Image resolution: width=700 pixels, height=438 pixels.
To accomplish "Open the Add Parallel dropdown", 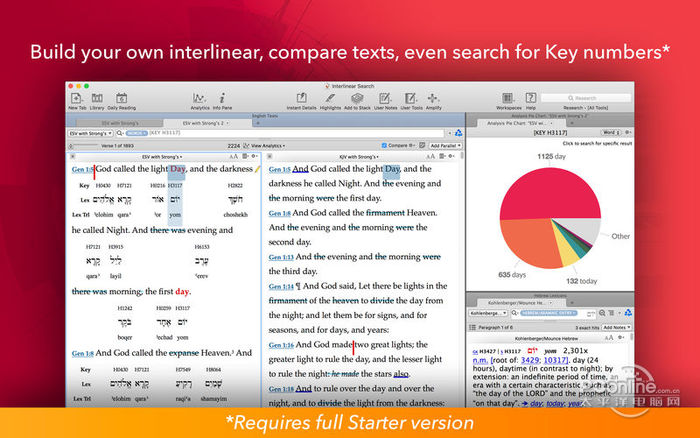I will (x=445, y=146).
